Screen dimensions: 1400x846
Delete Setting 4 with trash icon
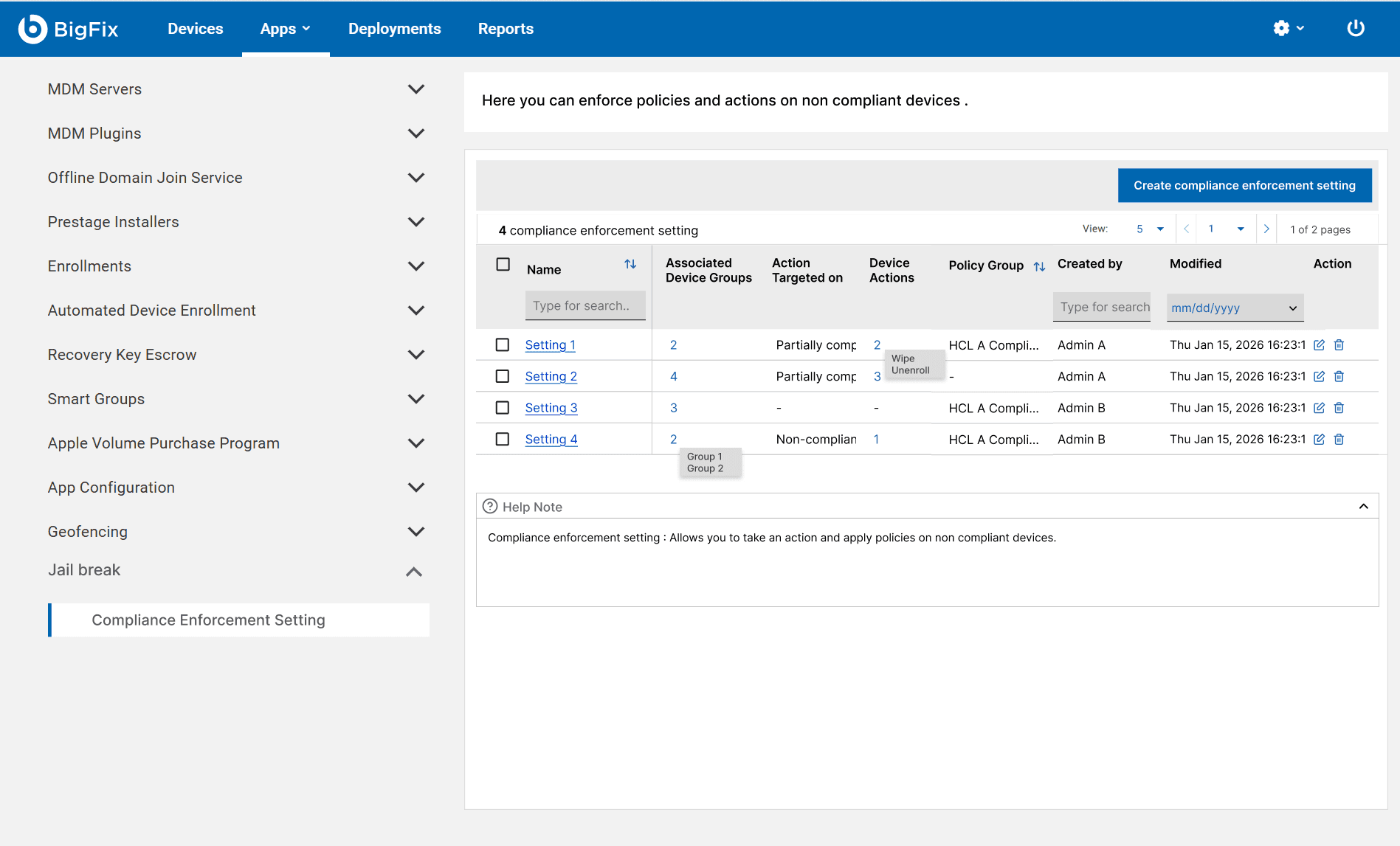tap(1339, 440)
